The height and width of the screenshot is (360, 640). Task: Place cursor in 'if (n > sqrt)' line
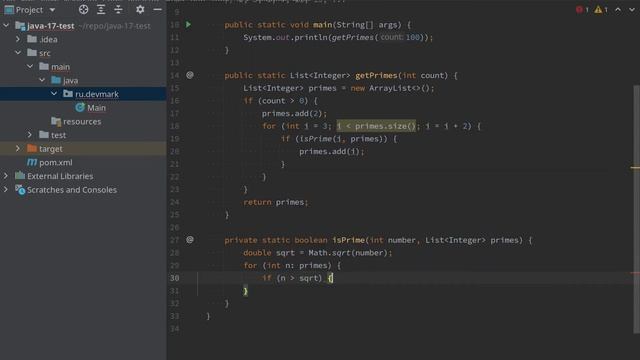tap(297, 278)
